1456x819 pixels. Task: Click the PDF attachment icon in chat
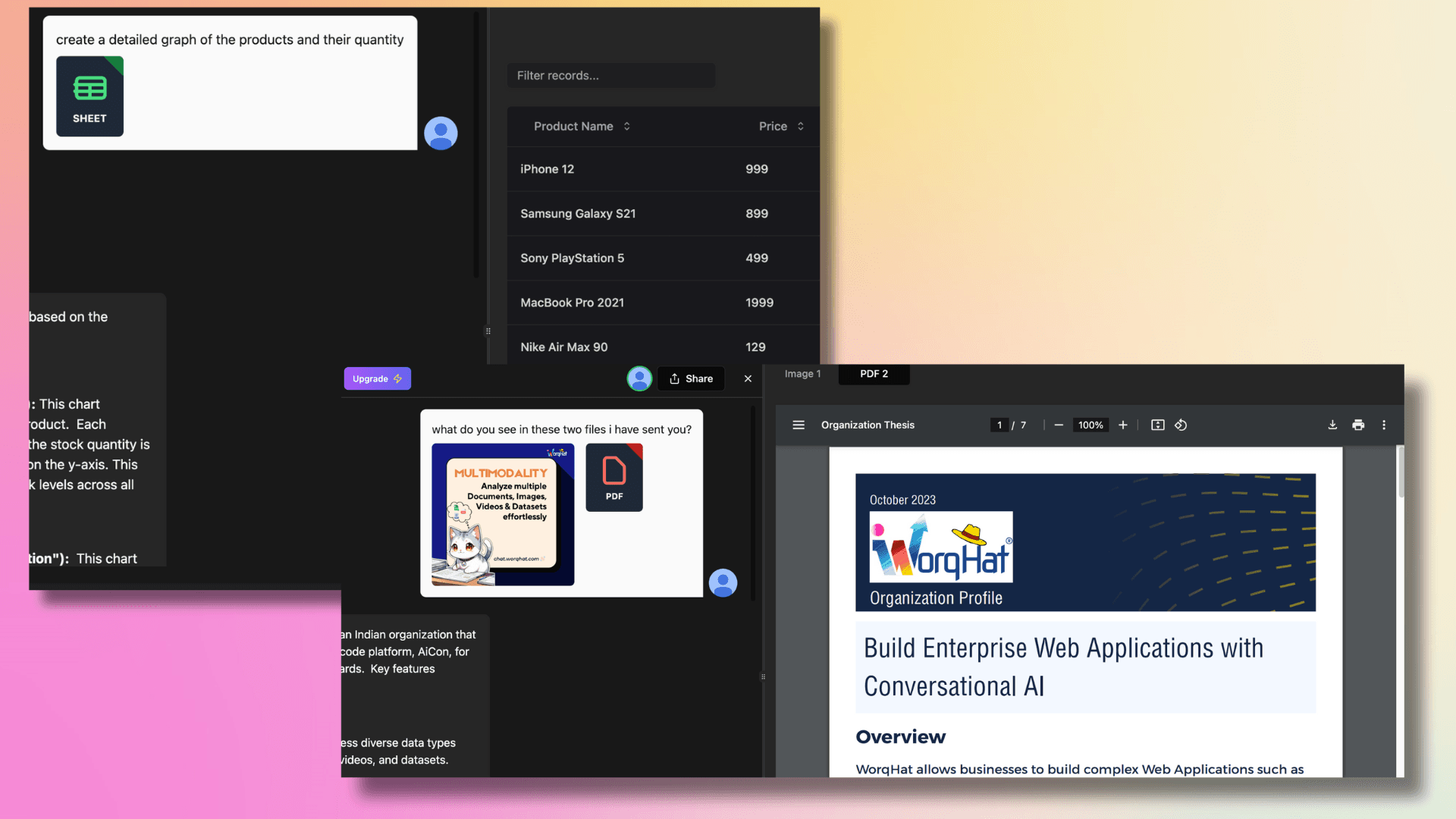click(x=613, y=478)
